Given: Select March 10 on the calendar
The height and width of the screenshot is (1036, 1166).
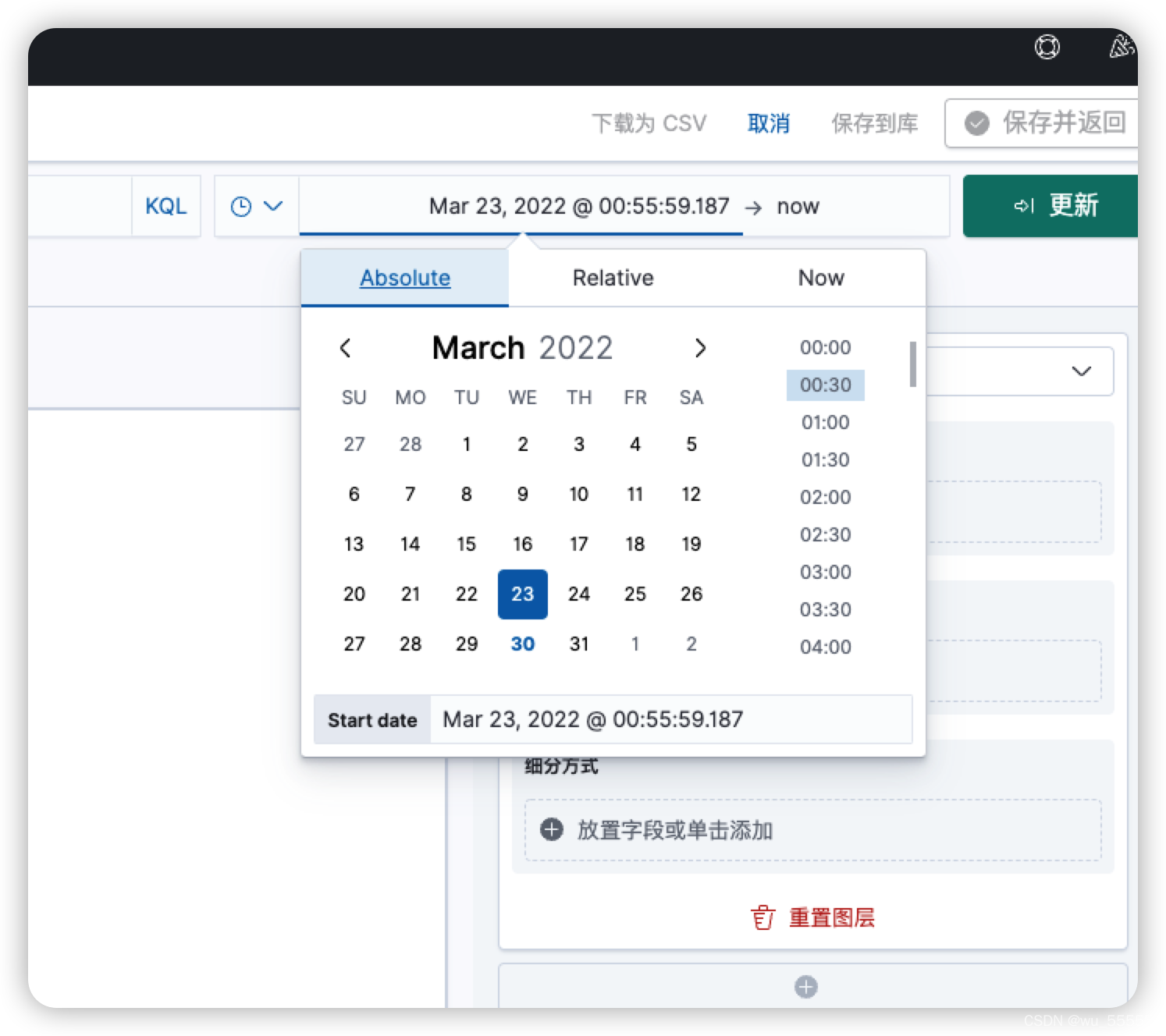Looking at the screenshot, I should [579, 495].
